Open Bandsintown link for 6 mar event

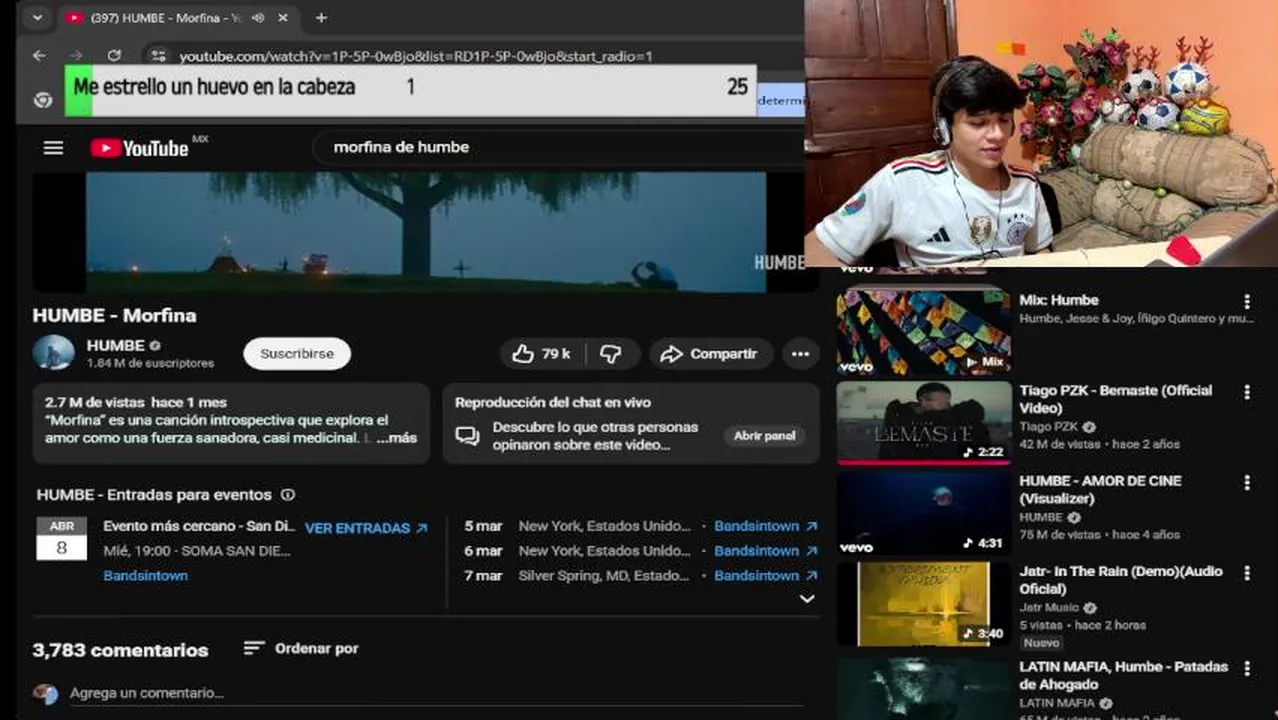pos(765,551)
